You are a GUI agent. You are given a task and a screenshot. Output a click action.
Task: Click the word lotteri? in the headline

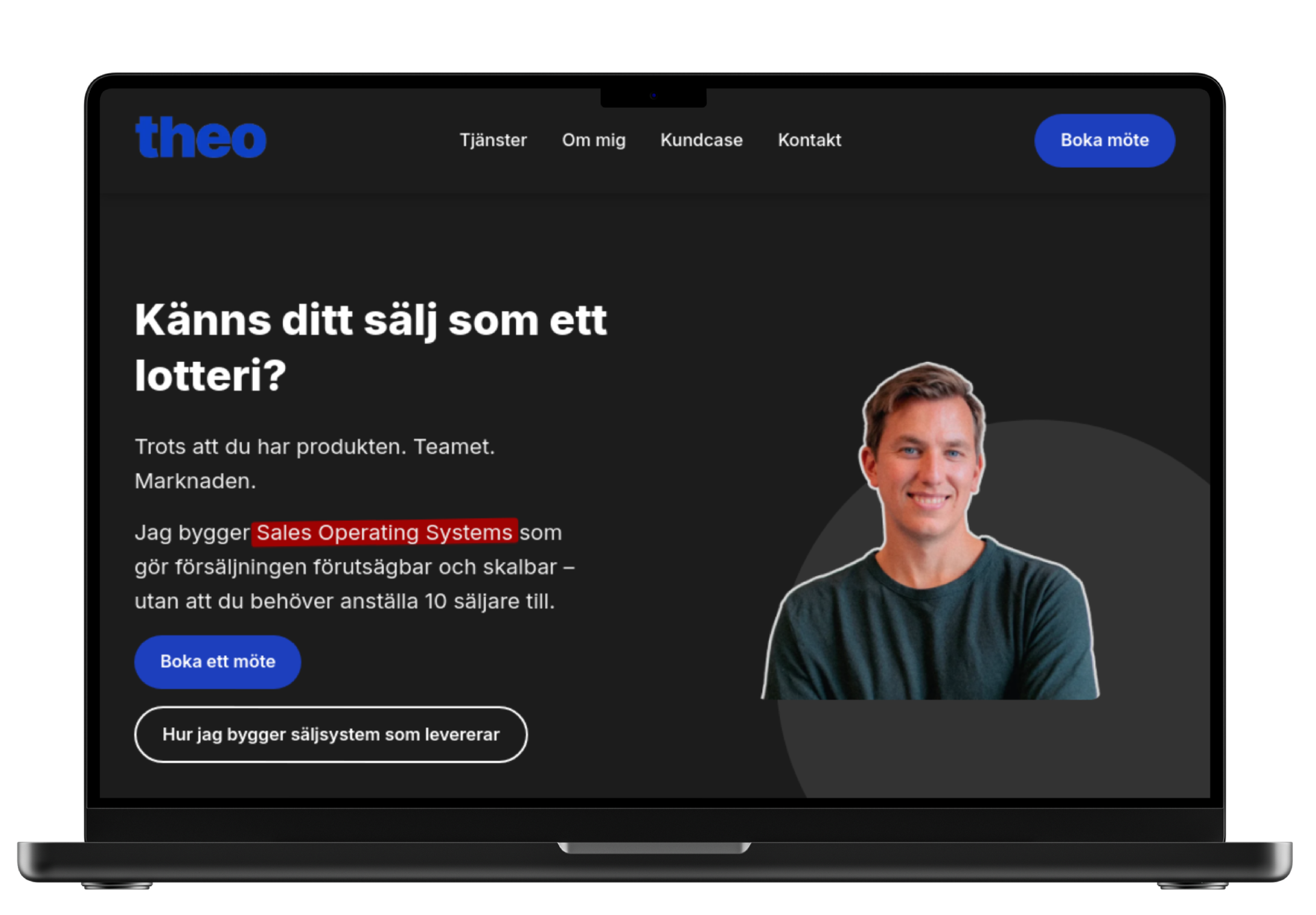(x=210, y=376)
